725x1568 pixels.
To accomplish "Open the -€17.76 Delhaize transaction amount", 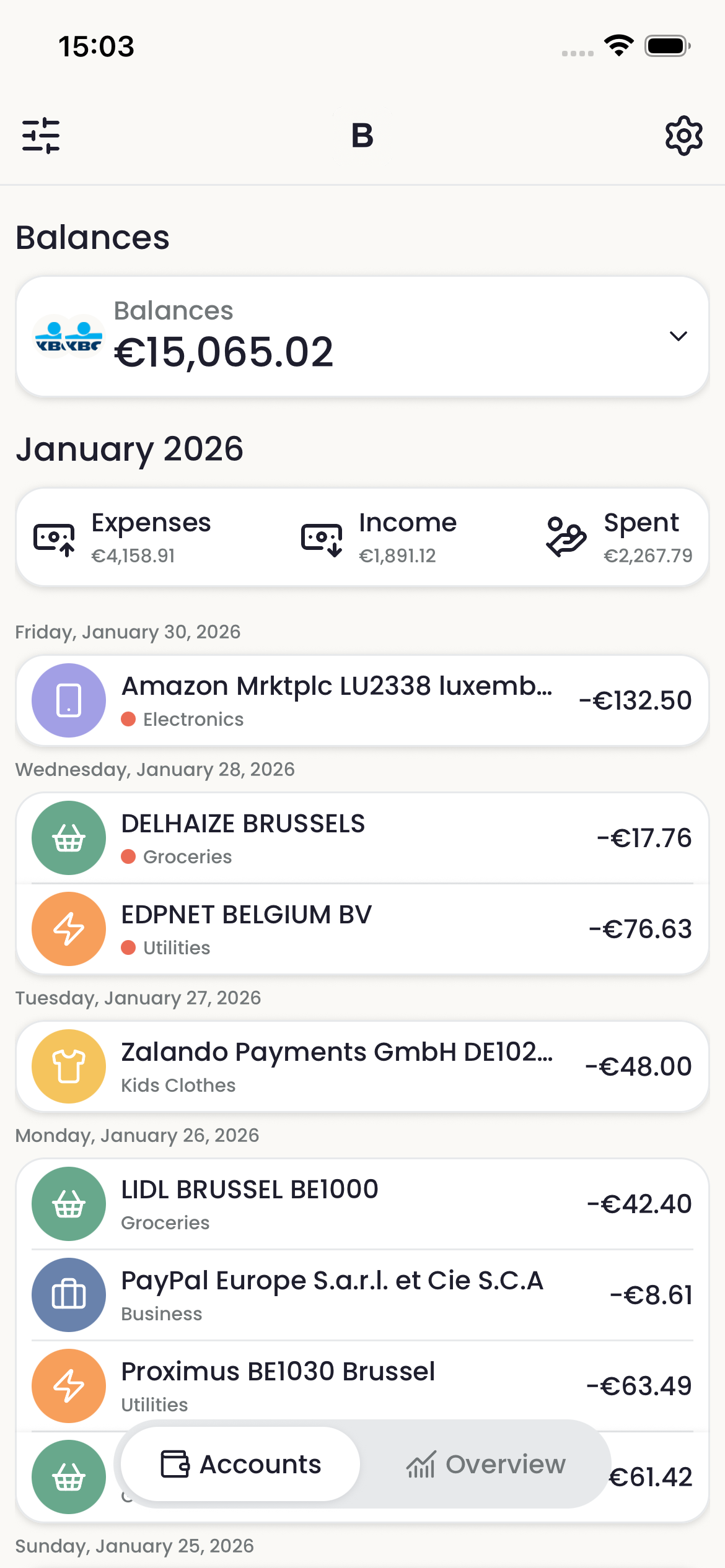I will click(x=644, y=838).
